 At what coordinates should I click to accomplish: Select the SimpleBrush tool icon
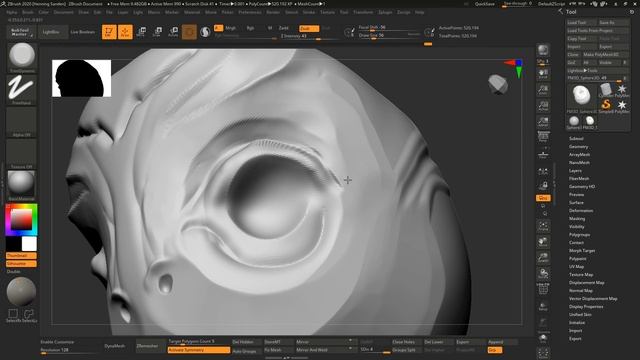pyautogui.click(x=606, y=105)
